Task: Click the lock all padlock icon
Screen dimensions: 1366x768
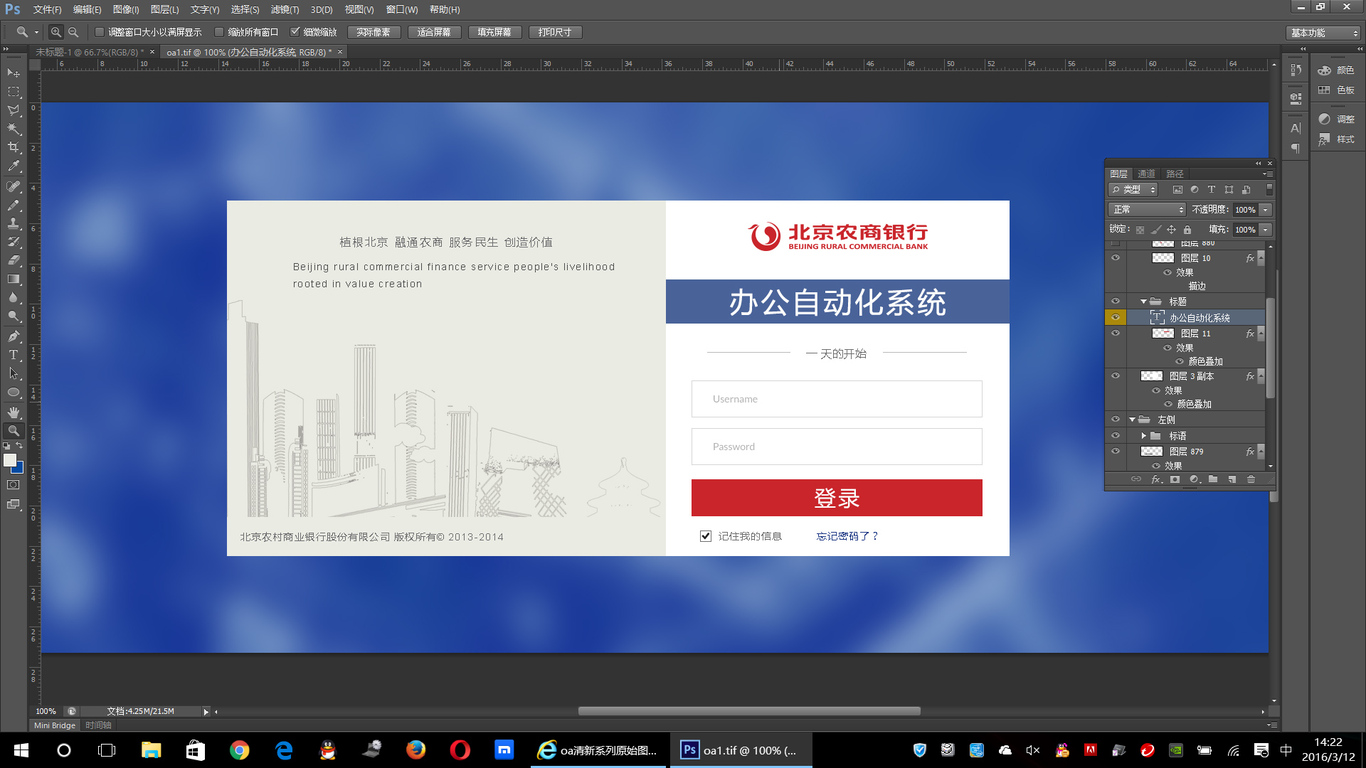Action: coord(1187,230)
